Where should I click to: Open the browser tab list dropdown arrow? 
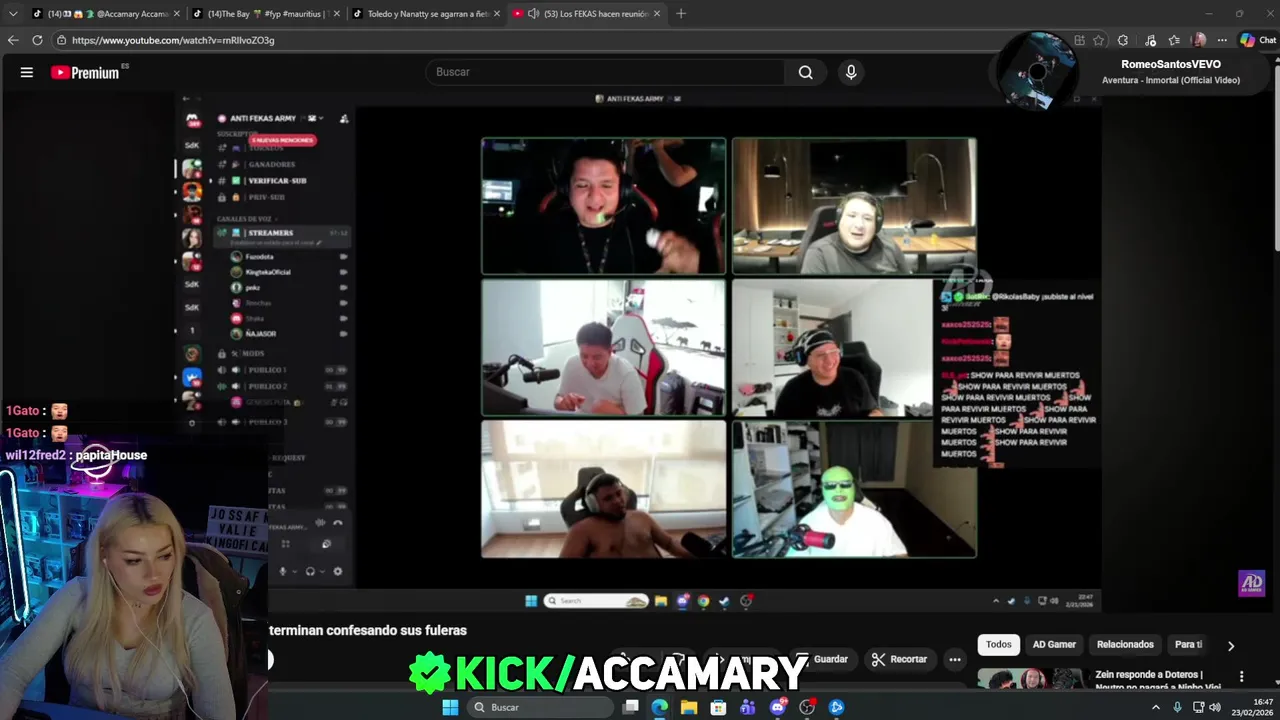pos(11,14)
